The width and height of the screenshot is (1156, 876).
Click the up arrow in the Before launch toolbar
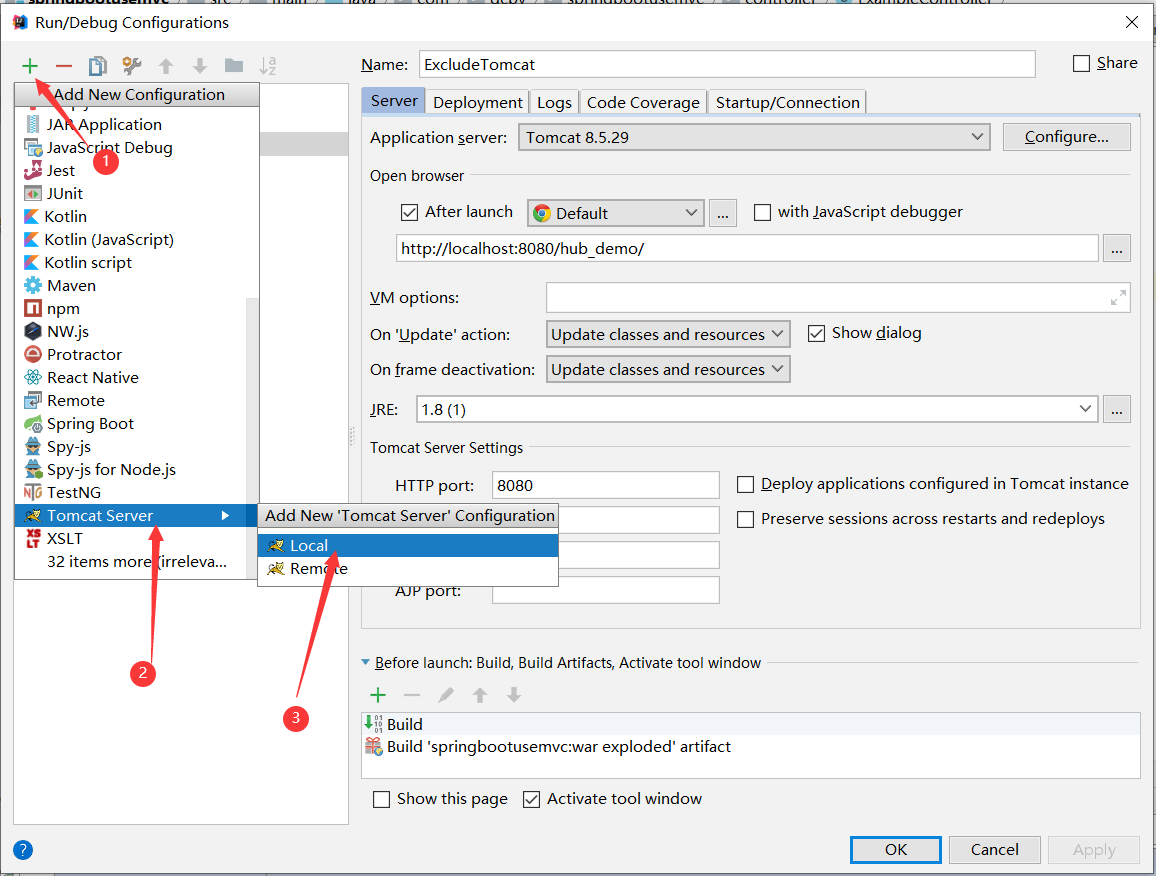480,695
